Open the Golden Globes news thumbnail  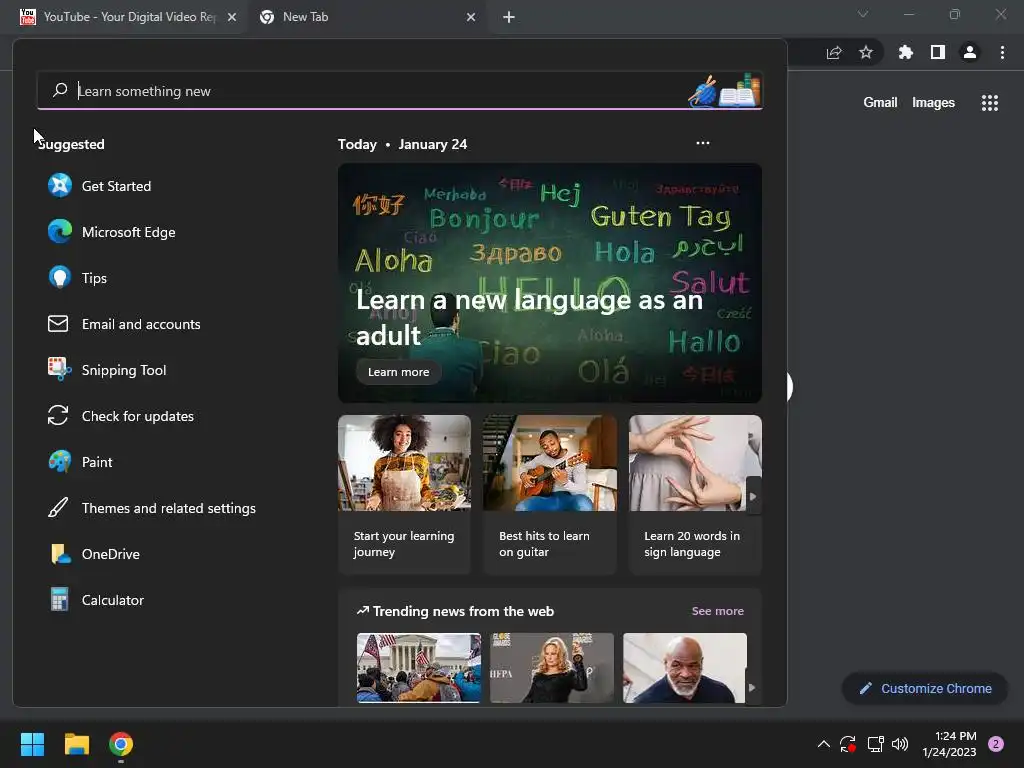(x=552, y=667)
